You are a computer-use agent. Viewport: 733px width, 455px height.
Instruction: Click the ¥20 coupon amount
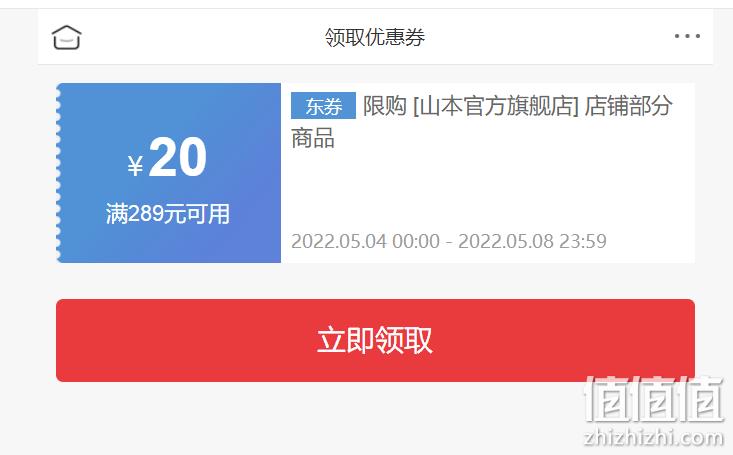[167, 158]
